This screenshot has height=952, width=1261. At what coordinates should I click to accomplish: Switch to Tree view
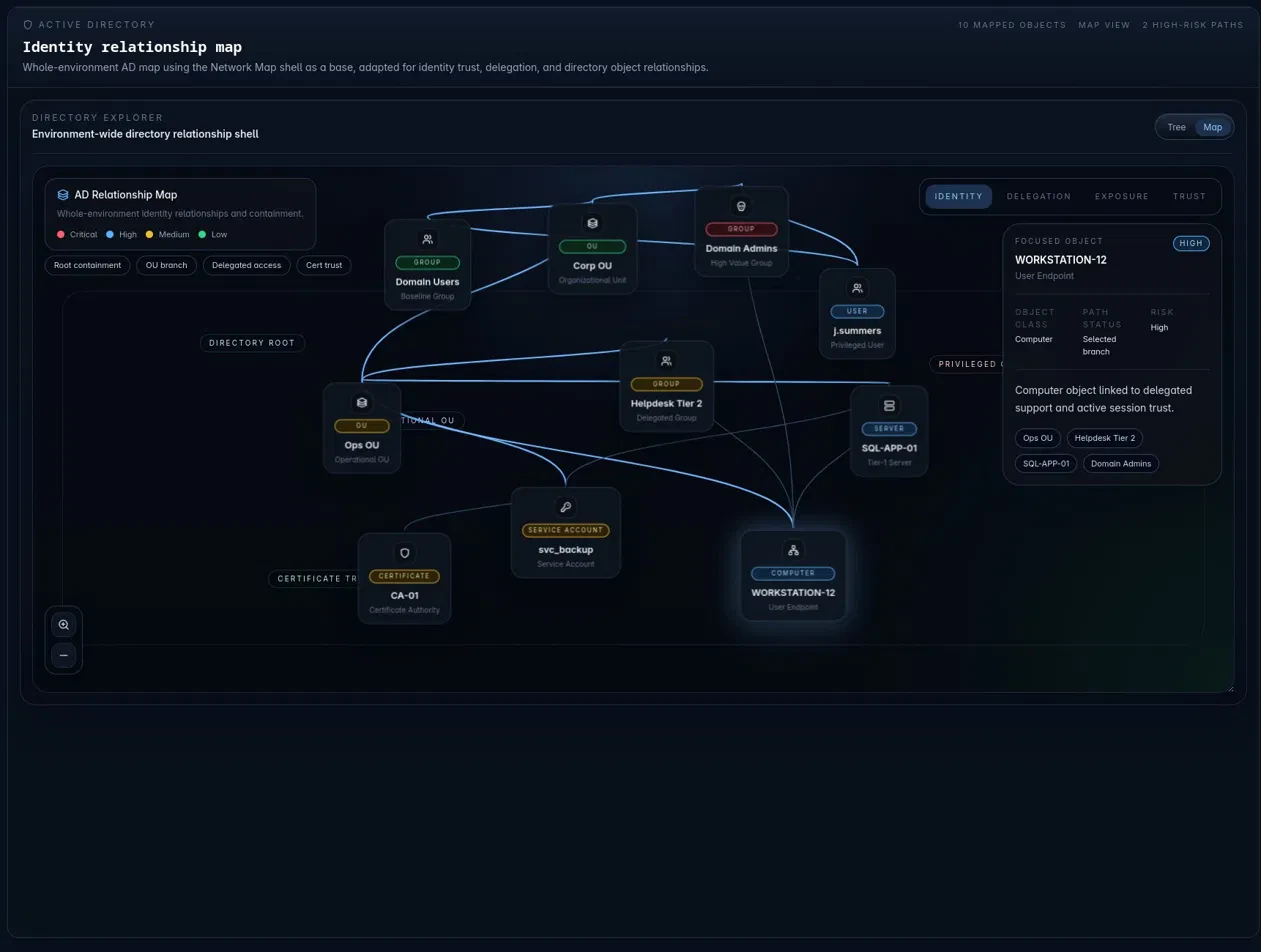click(1177, 127)
